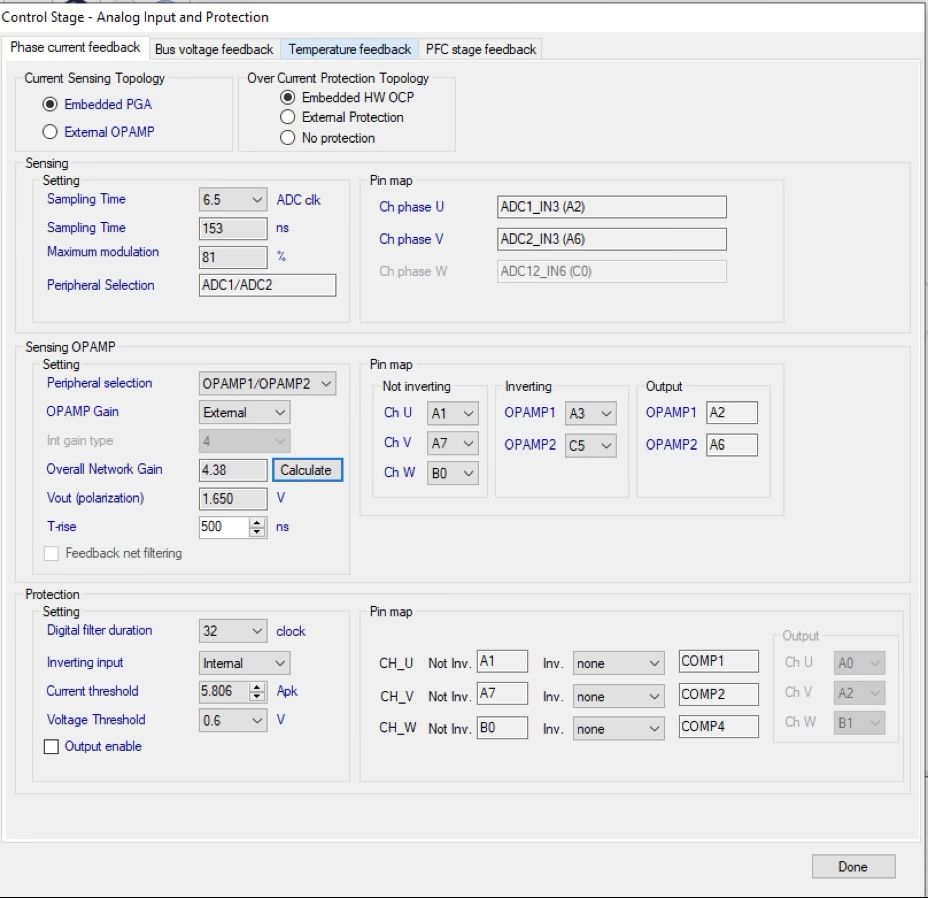Open the Ch V not inverting pin dropdown

453,443
